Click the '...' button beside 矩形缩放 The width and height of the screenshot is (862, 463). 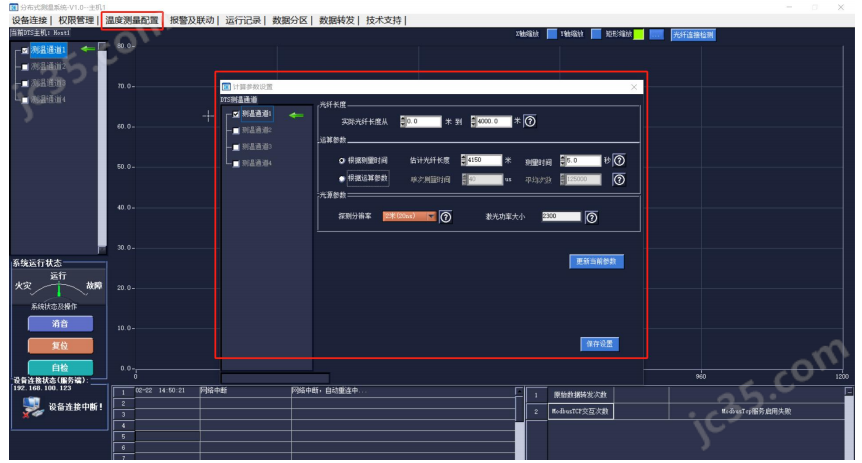pyautogui.click(x=656, y=35)
